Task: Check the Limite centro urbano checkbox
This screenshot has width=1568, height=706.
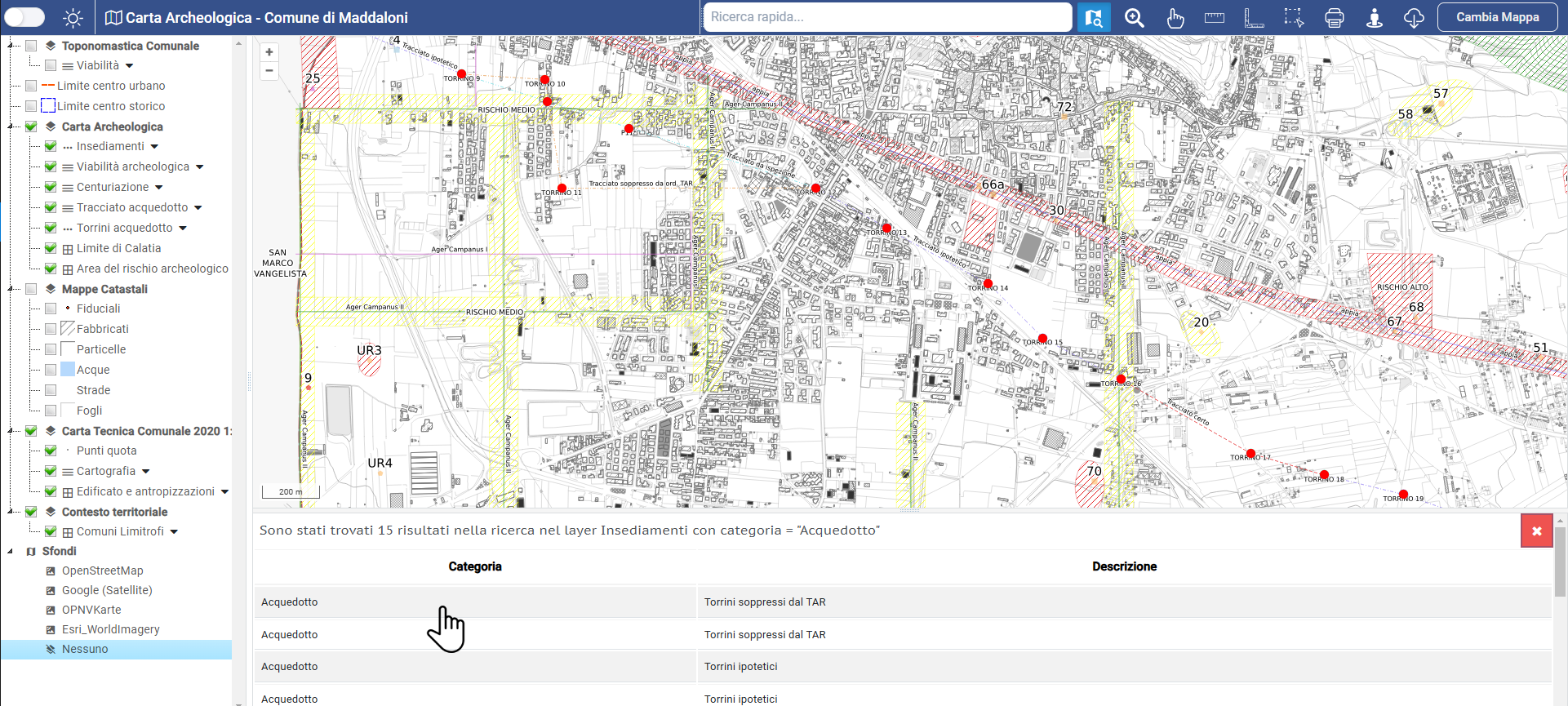Action: [31, 86]
